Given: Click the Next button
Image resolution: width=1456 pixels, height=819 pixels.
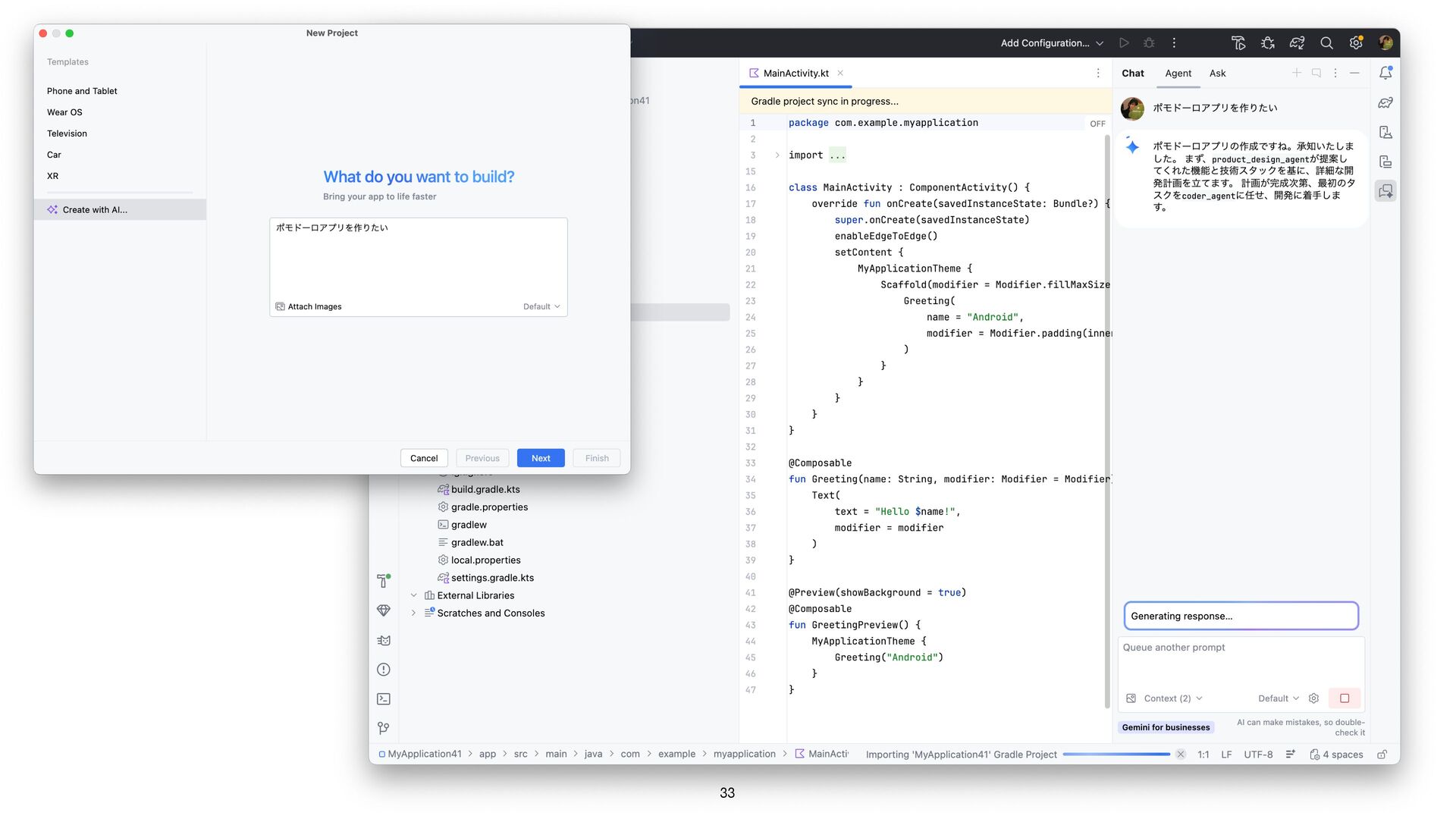Looking at the screenshot, I should click(541, 458).
